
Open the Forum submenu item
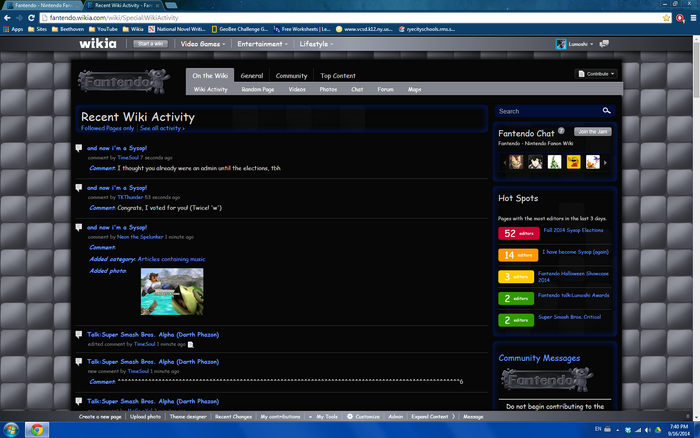click(385, 89)
